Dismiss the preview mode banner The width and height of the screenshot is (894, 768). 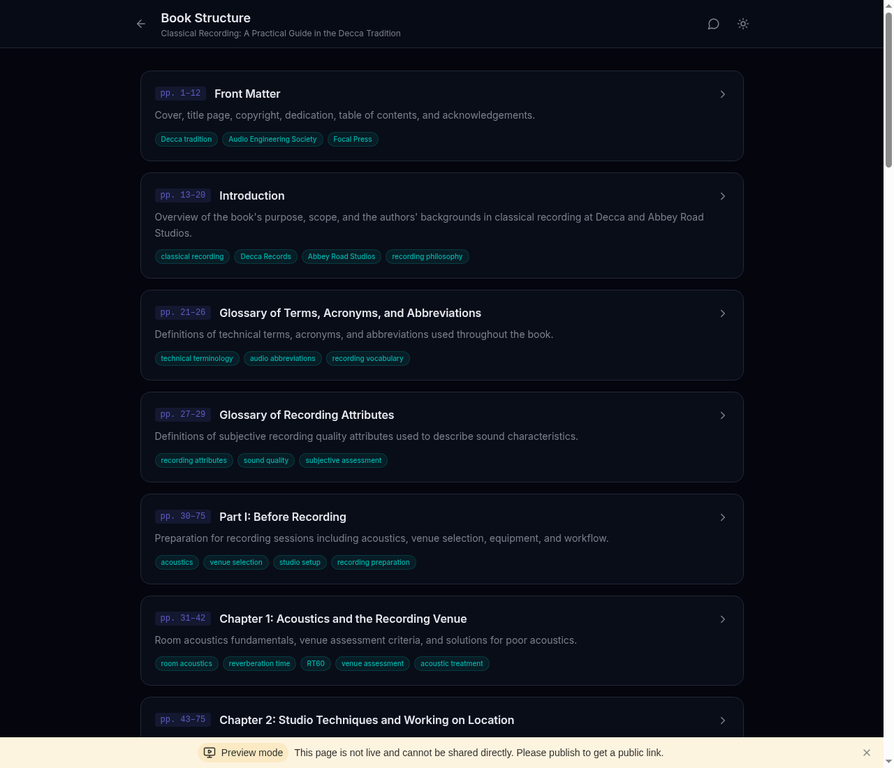pos(866,753)
